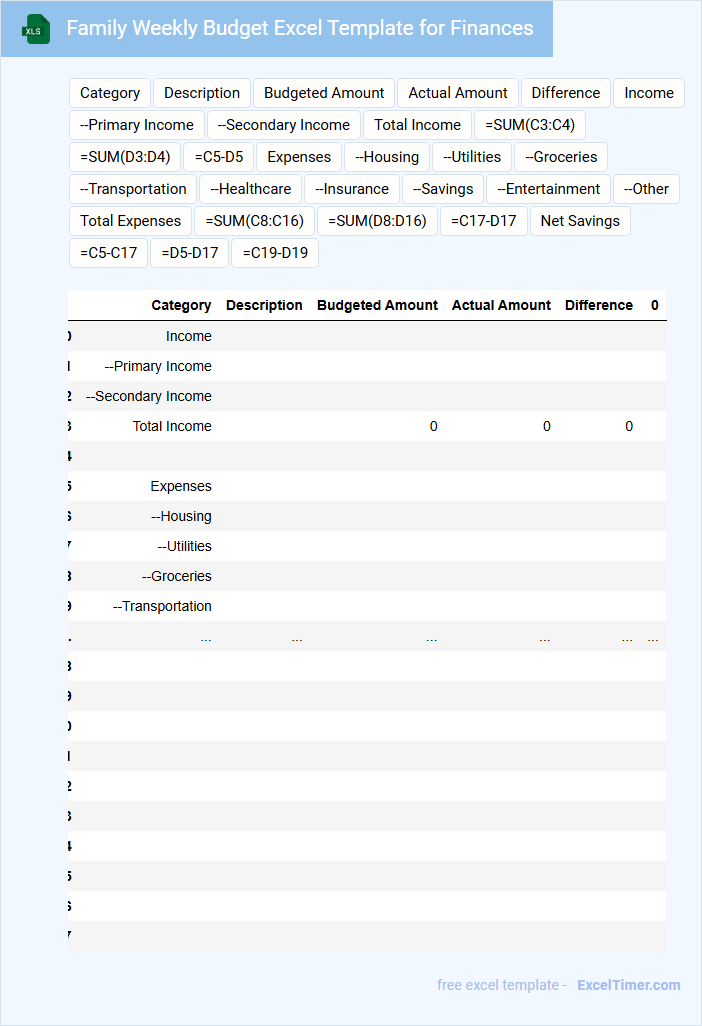Screen dimensions: 702x1026
Task: Click the --Housing table cell
Action: coord(181,516)
